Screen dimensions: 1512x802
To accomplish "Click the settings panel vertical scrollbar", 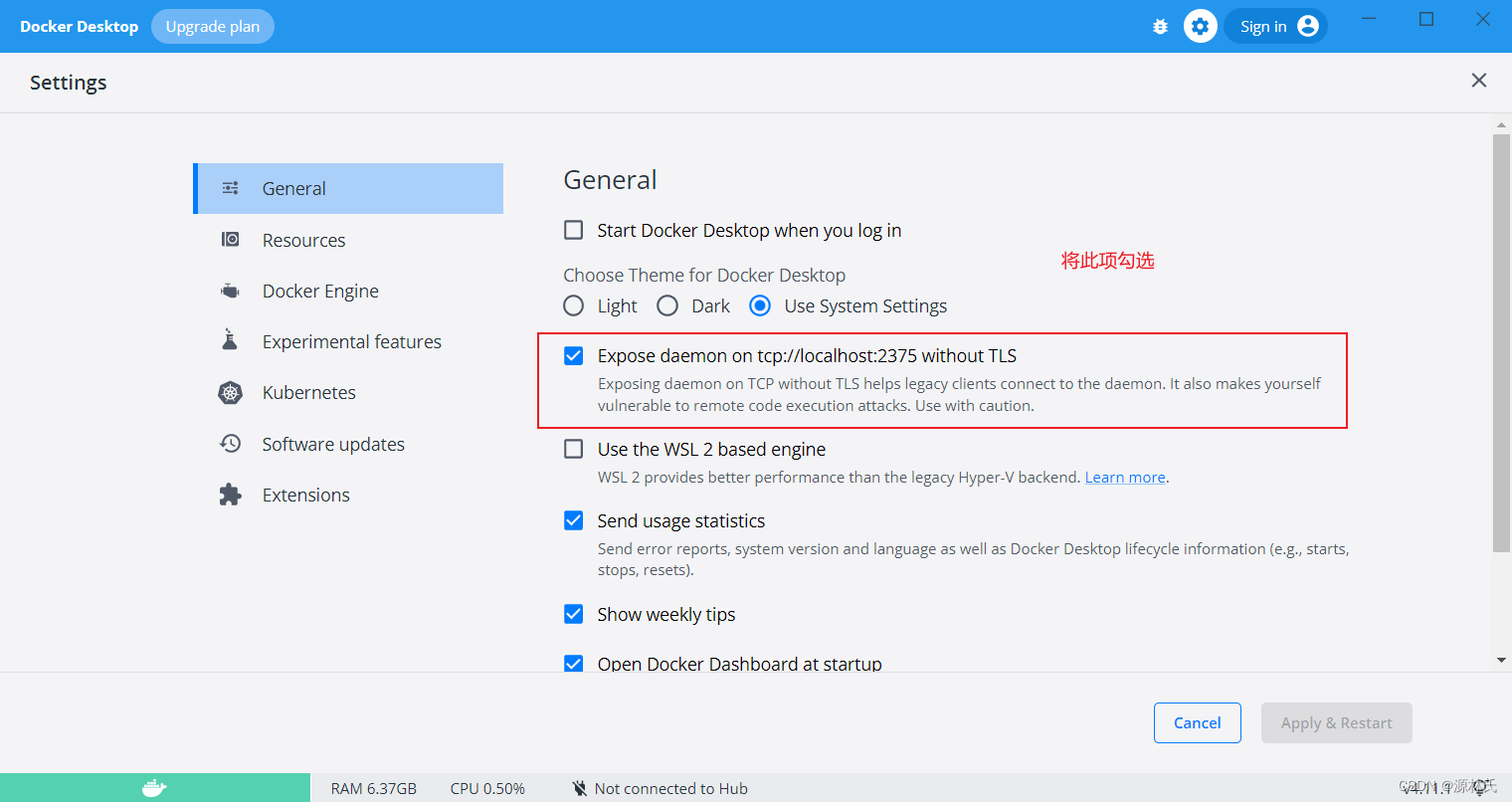I will 1501,343.
